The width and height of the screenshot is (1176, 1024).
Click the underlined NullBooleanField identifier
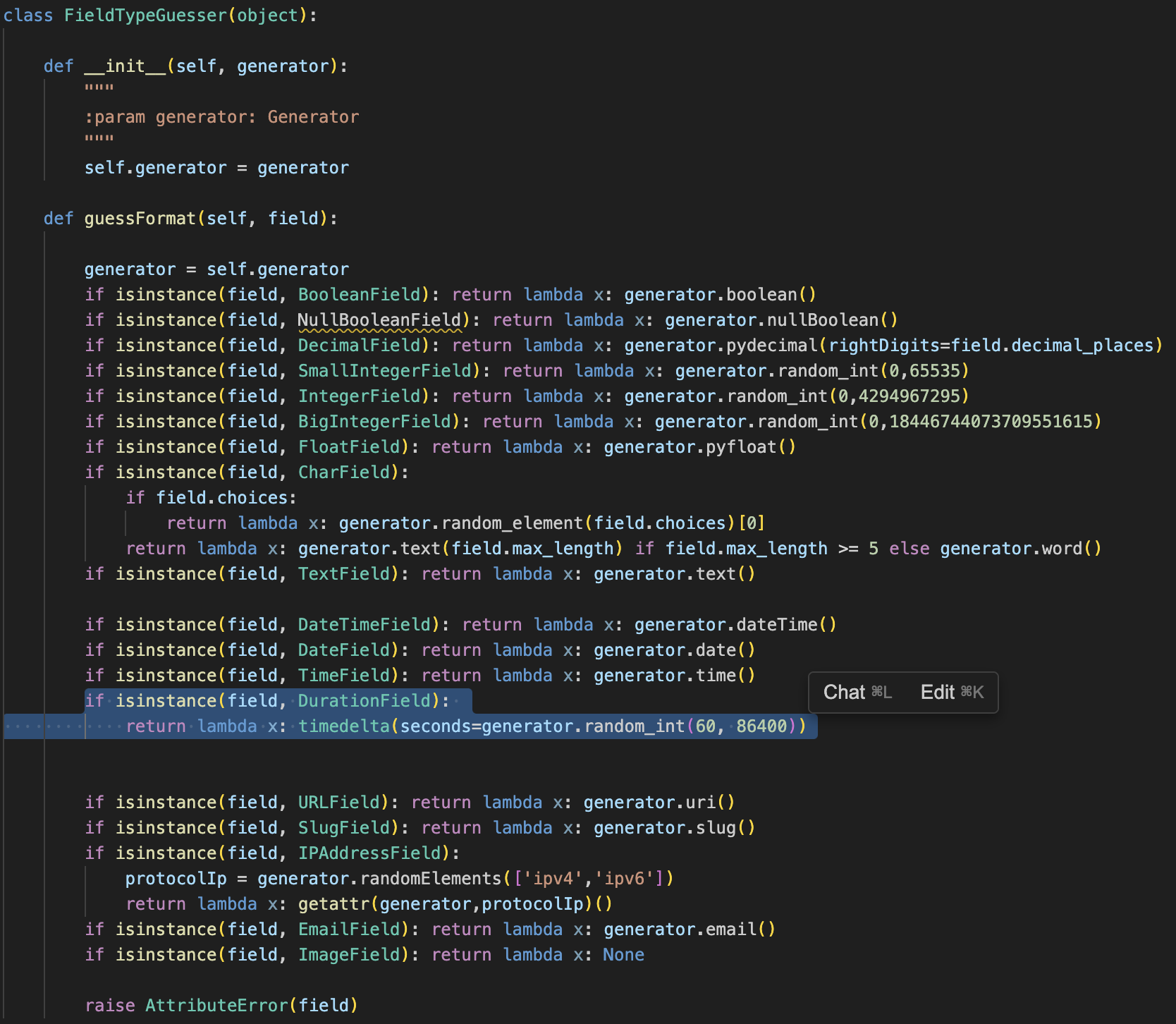pos(379,320)
